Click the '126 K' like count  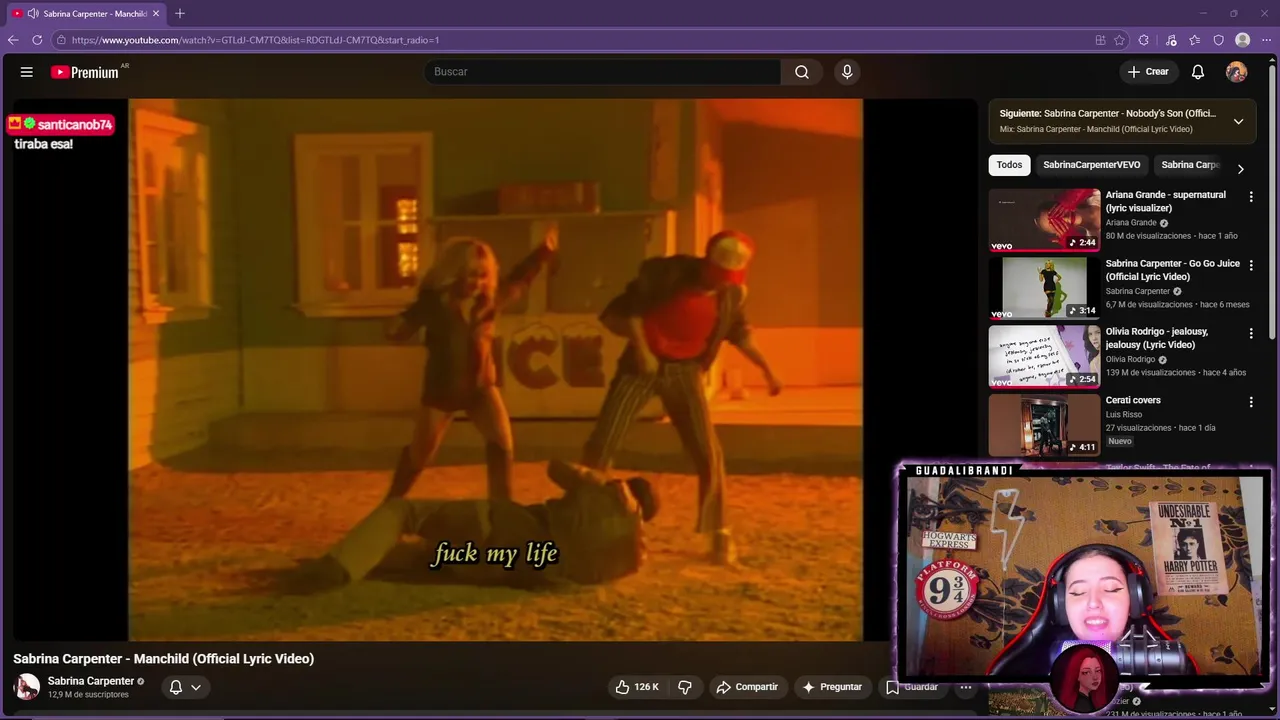click(647, 687)
